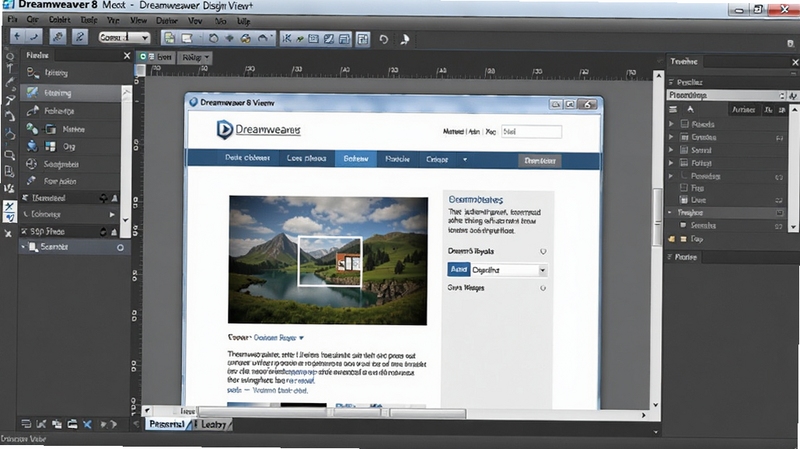The height and width of the screenshot is (449, 800).
Task: Open the last menu in the menu bar
Action: point(243,21)
